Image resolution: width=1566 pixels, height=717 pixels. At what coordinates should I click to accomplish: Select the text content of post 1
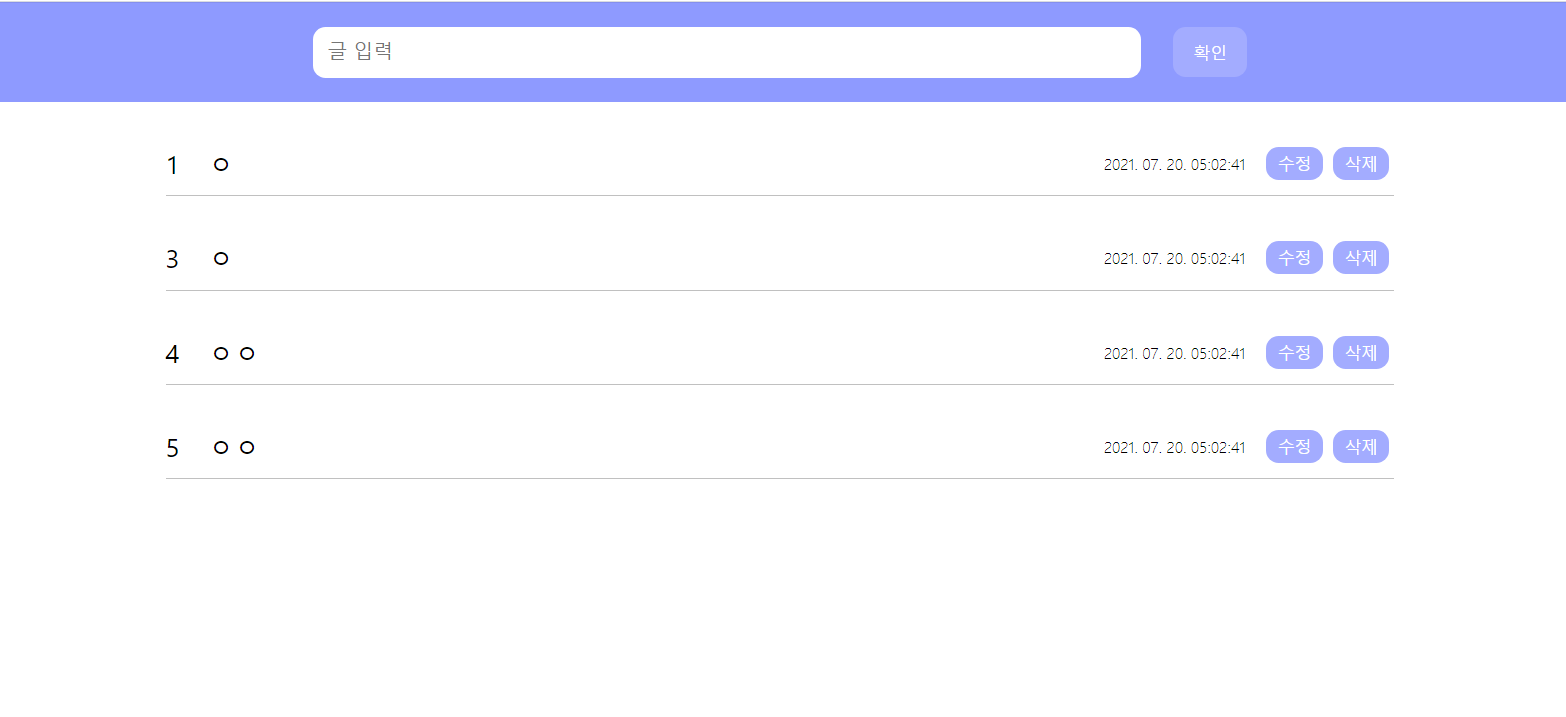[x=220, y=163]
